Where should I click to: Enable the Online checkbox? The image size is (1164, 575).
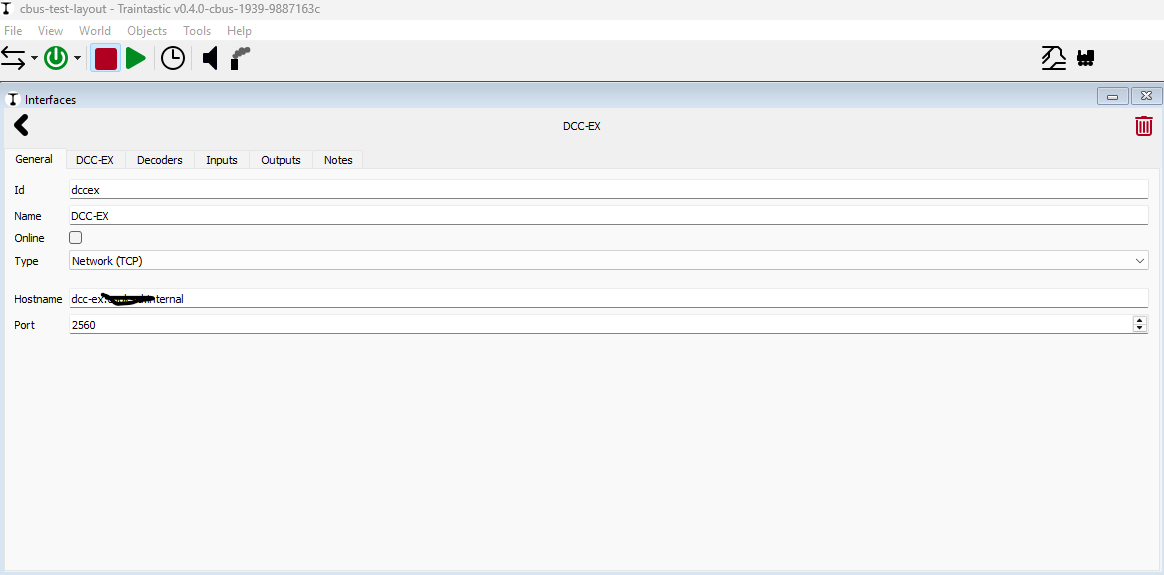76,238
